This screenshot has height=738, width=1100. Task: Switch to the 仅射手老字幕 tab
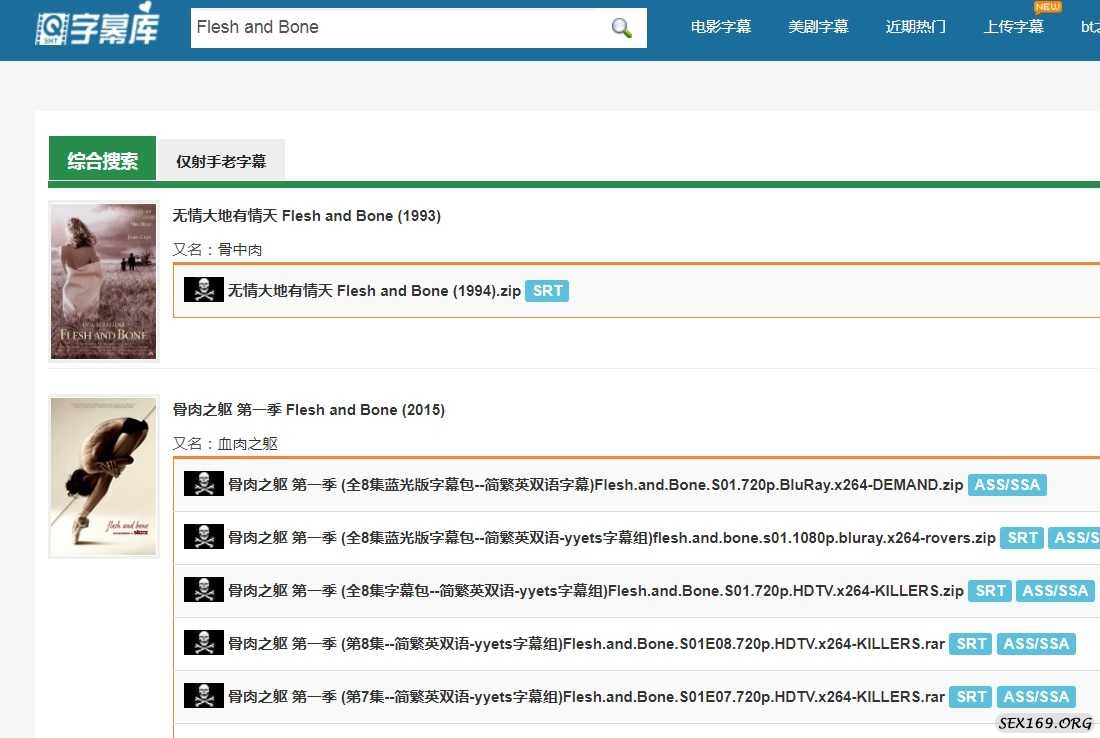pyautogui.click(x=221, y=161)
